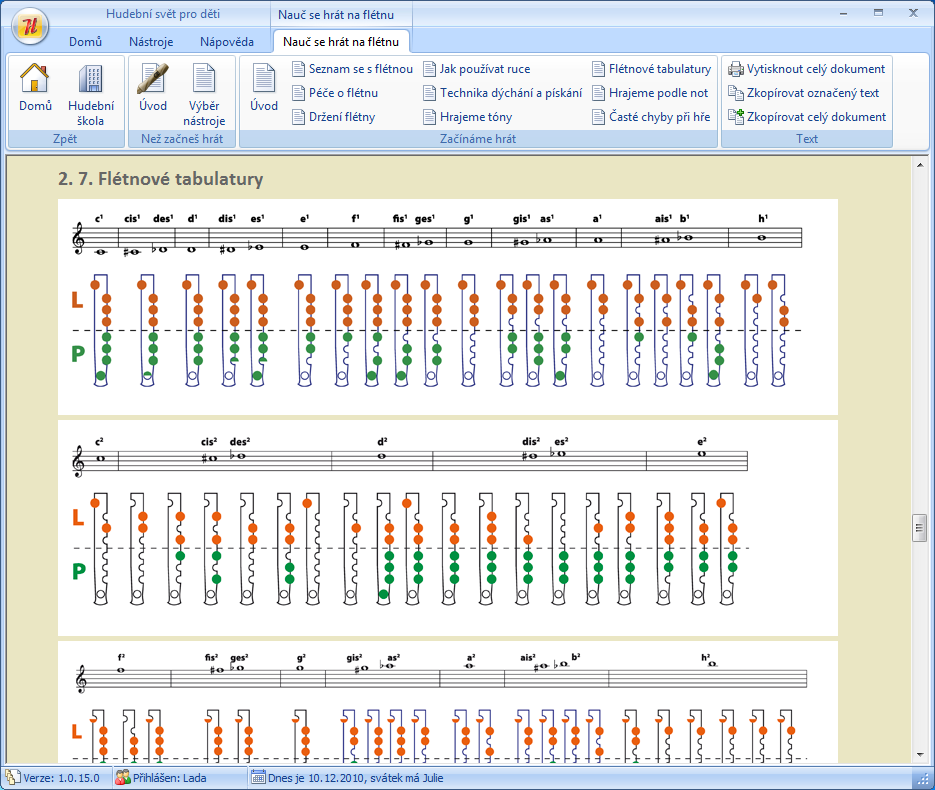Open Výběr nástroje in the ribbon
Viewport: 935px width, 790px height.
[204, 95]
